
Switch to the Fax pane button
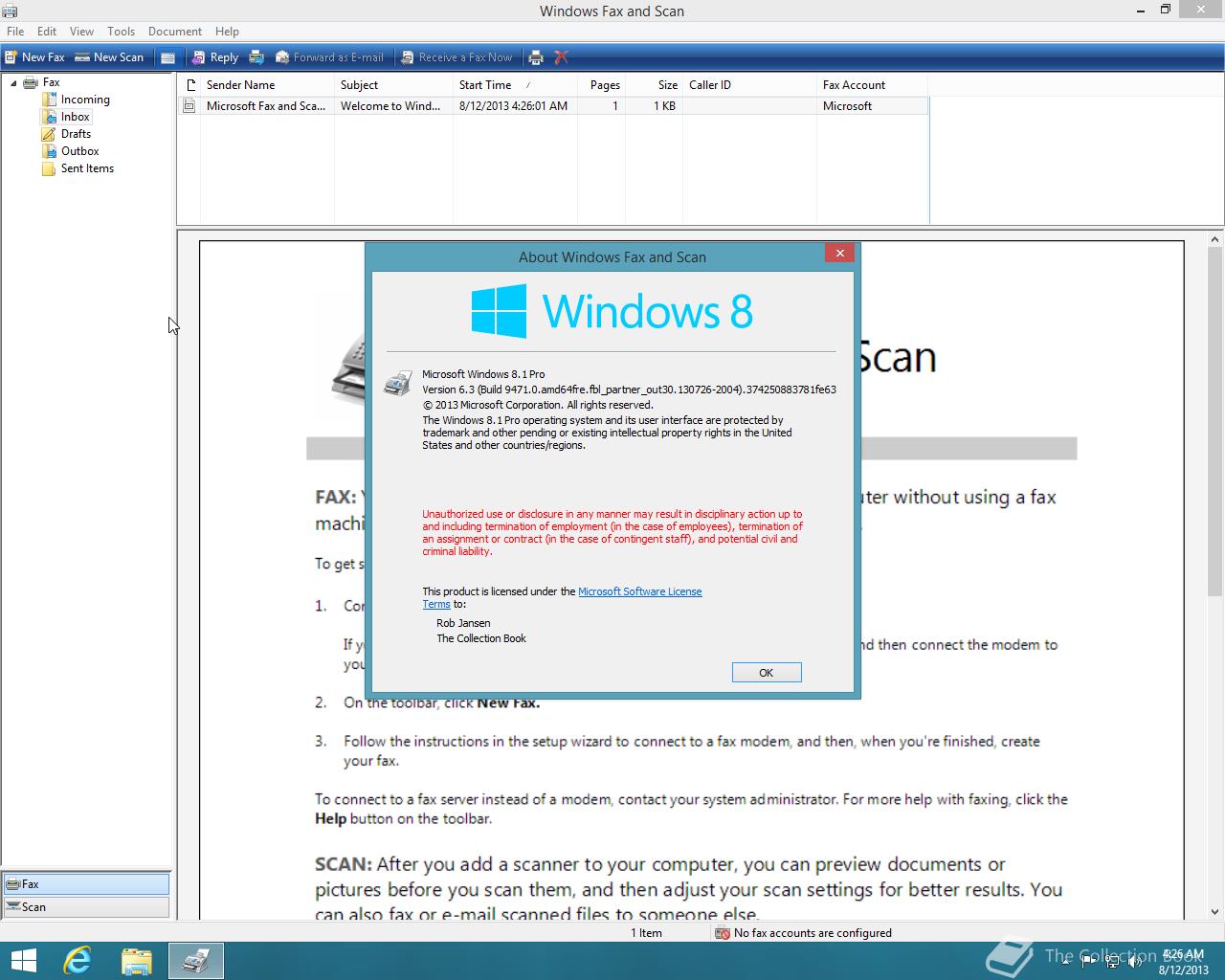86,884
